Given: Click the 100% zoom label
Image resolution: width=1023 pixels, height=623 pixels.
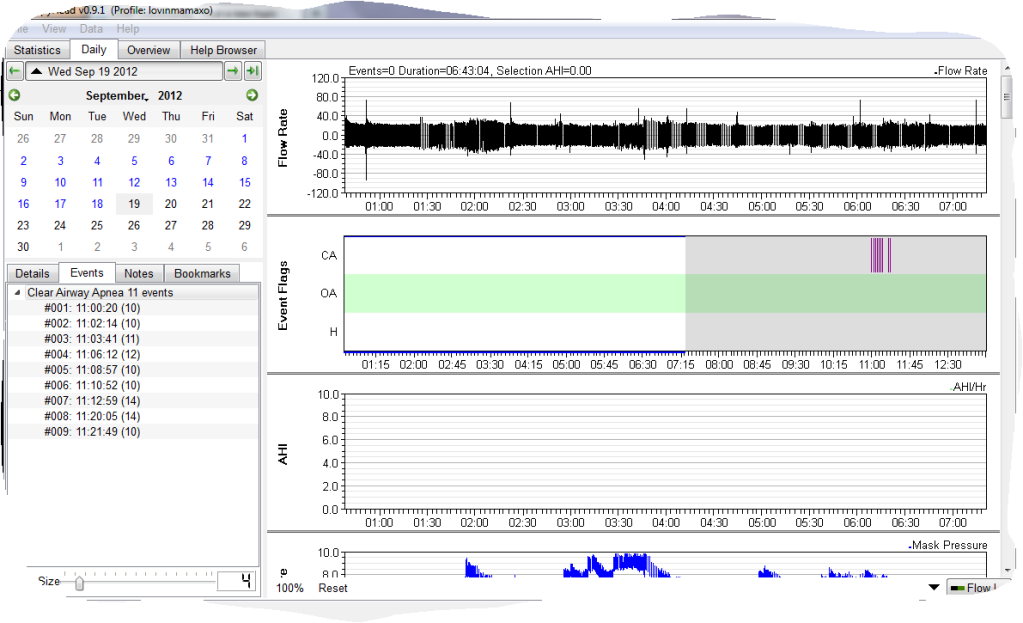Looking at the screenshot, I should pos(290,588).
